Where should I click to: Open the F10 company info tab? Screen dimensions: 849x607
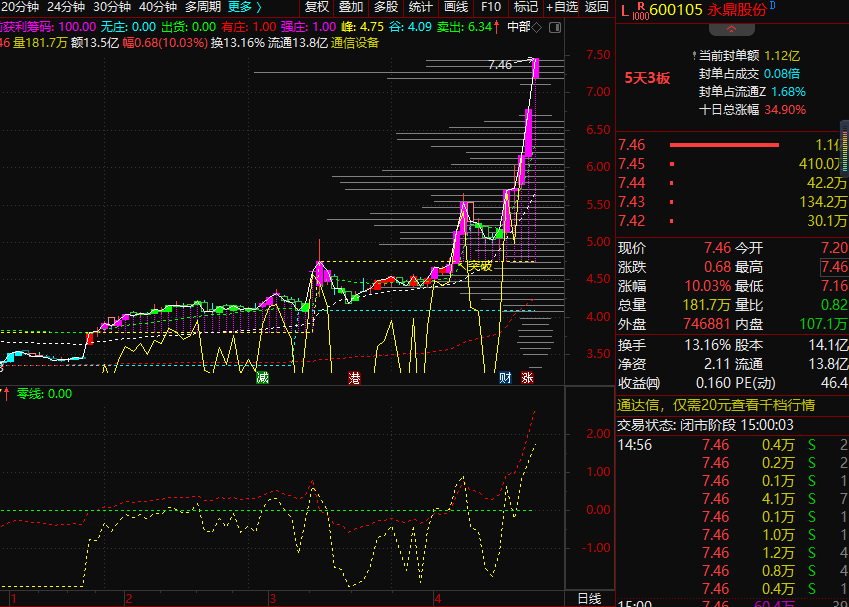[490, 7]
